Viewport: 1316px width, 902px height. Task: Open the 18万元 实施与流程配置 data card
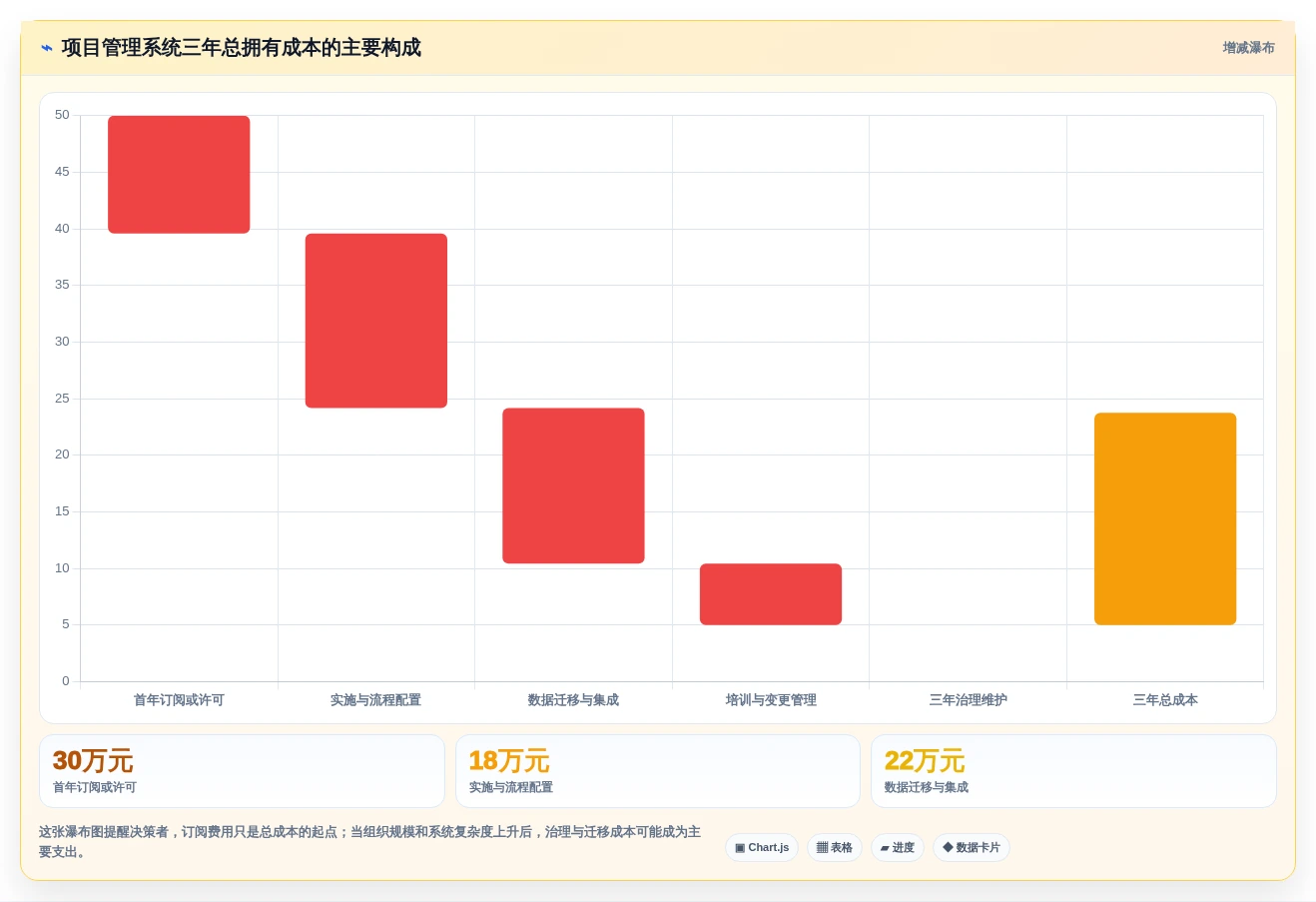658,771
